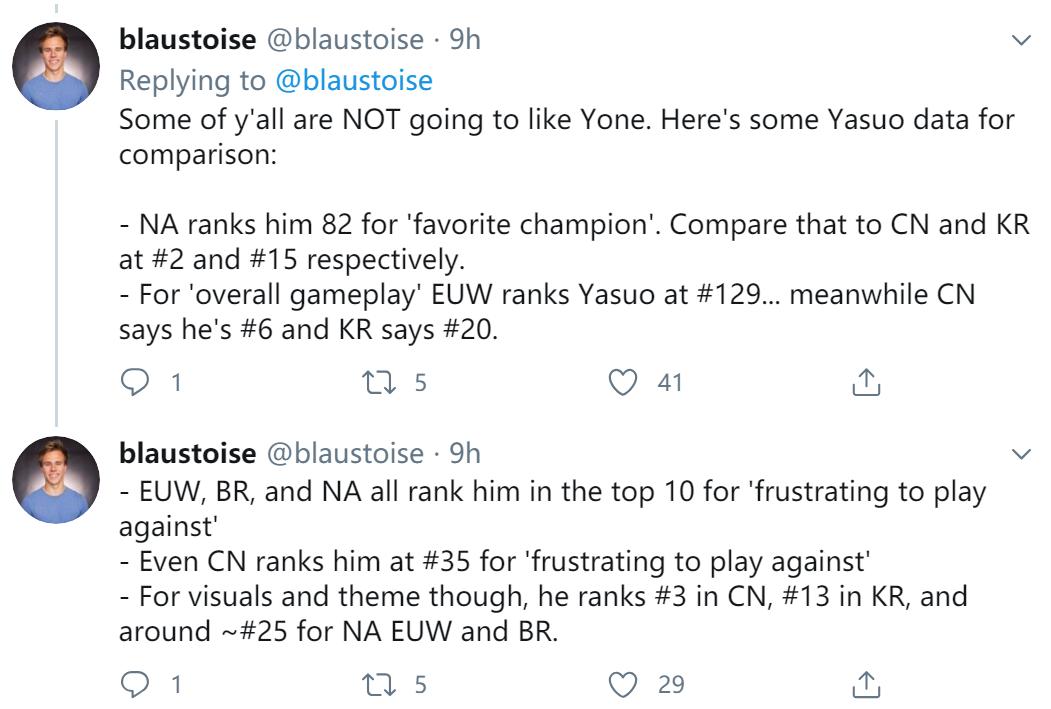
Task: Like the tweet with 29 likes
Action: (623, 684)
